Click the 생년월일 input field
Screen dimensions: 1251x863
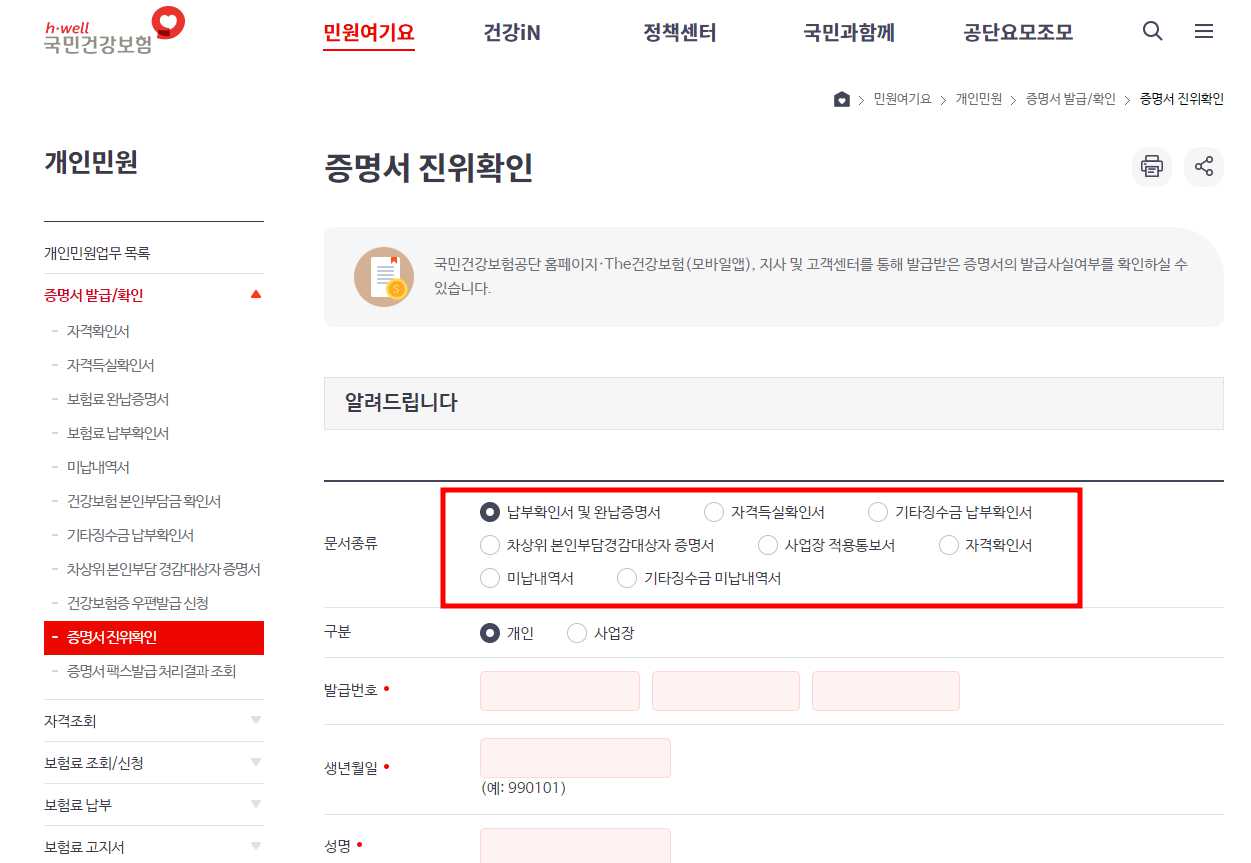point(575,757)
